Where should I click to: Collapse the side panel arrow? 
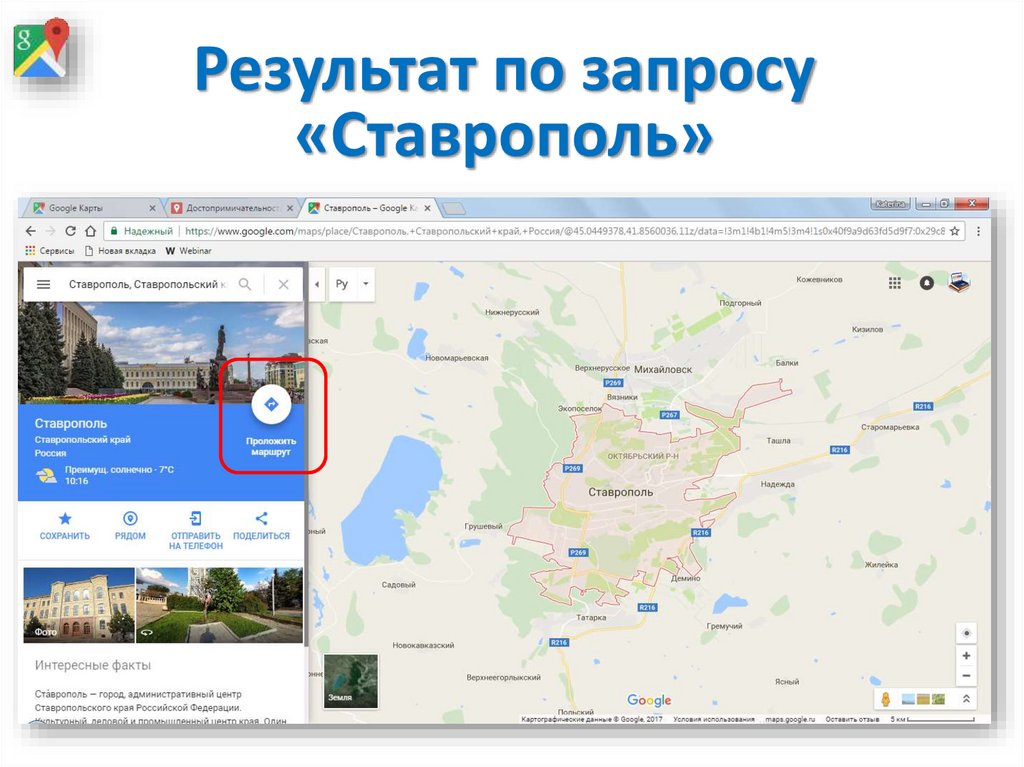pyautogui.click(x=317, y=284)
